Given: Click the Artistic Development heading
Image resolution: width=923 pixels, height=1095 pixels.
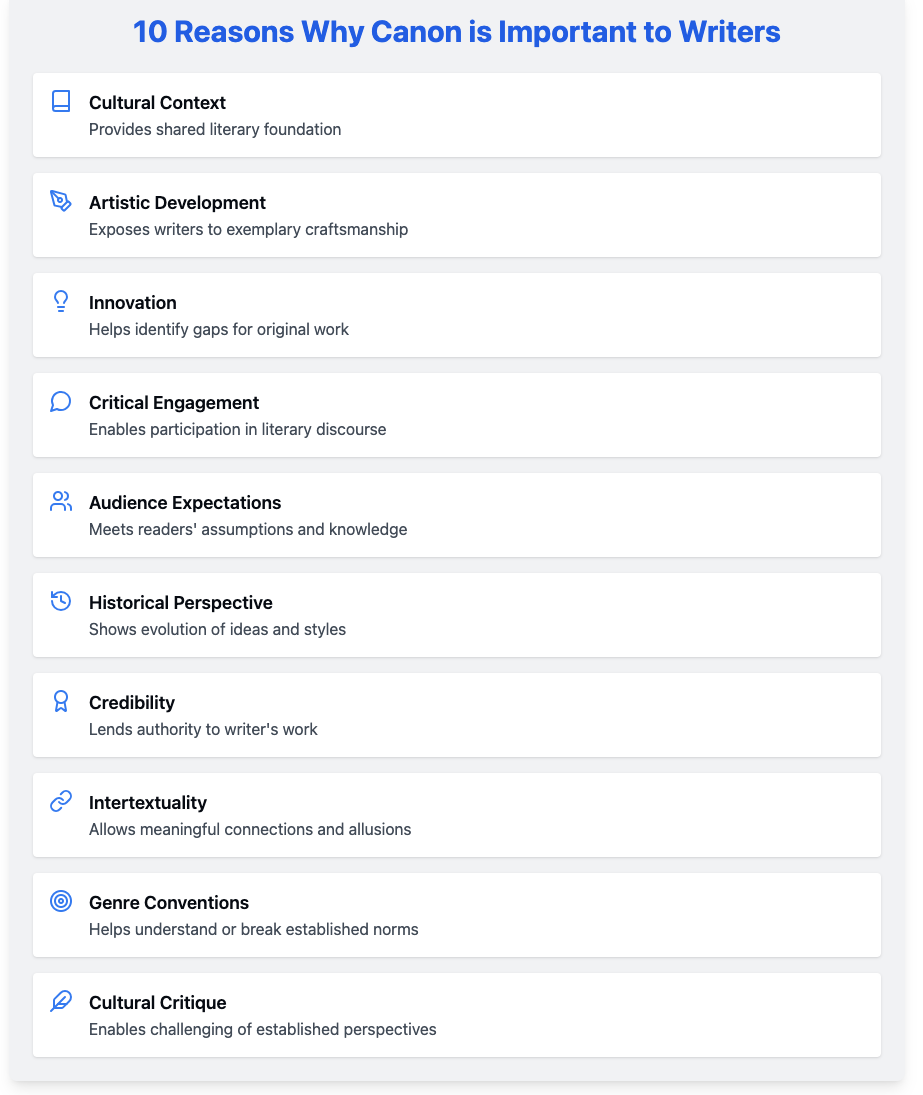Looking at the screenshot, I should tap(177, 203).
